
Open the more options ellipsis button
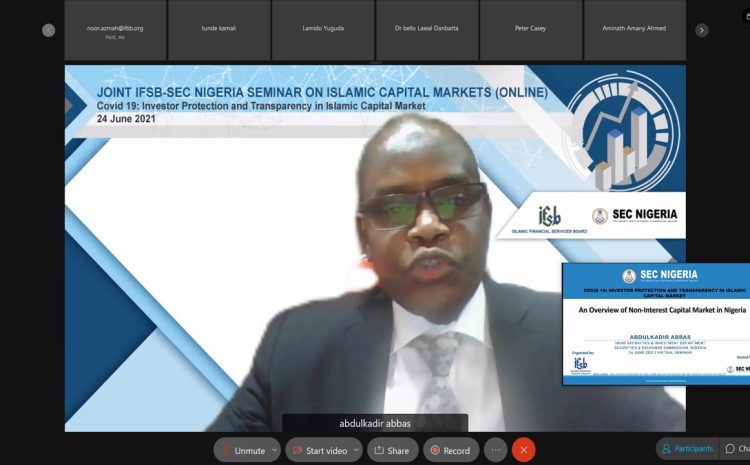(496, 450)
